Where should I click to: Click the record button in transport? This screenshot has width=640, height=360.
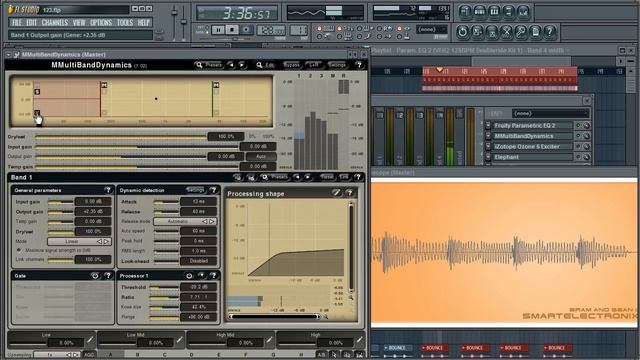point(246,30)
